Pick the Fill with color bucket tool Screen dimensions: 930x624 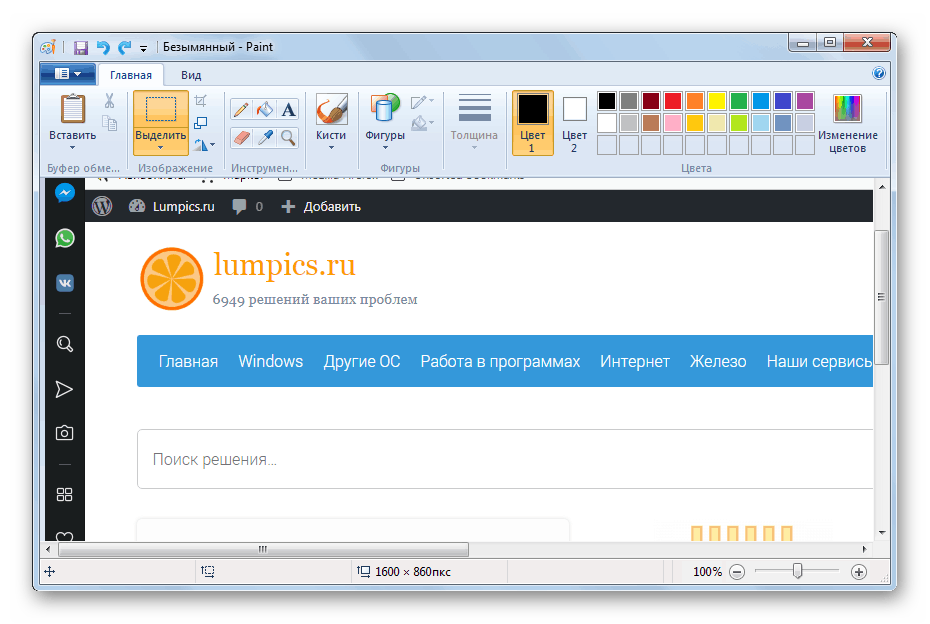[x=263, y=108]
